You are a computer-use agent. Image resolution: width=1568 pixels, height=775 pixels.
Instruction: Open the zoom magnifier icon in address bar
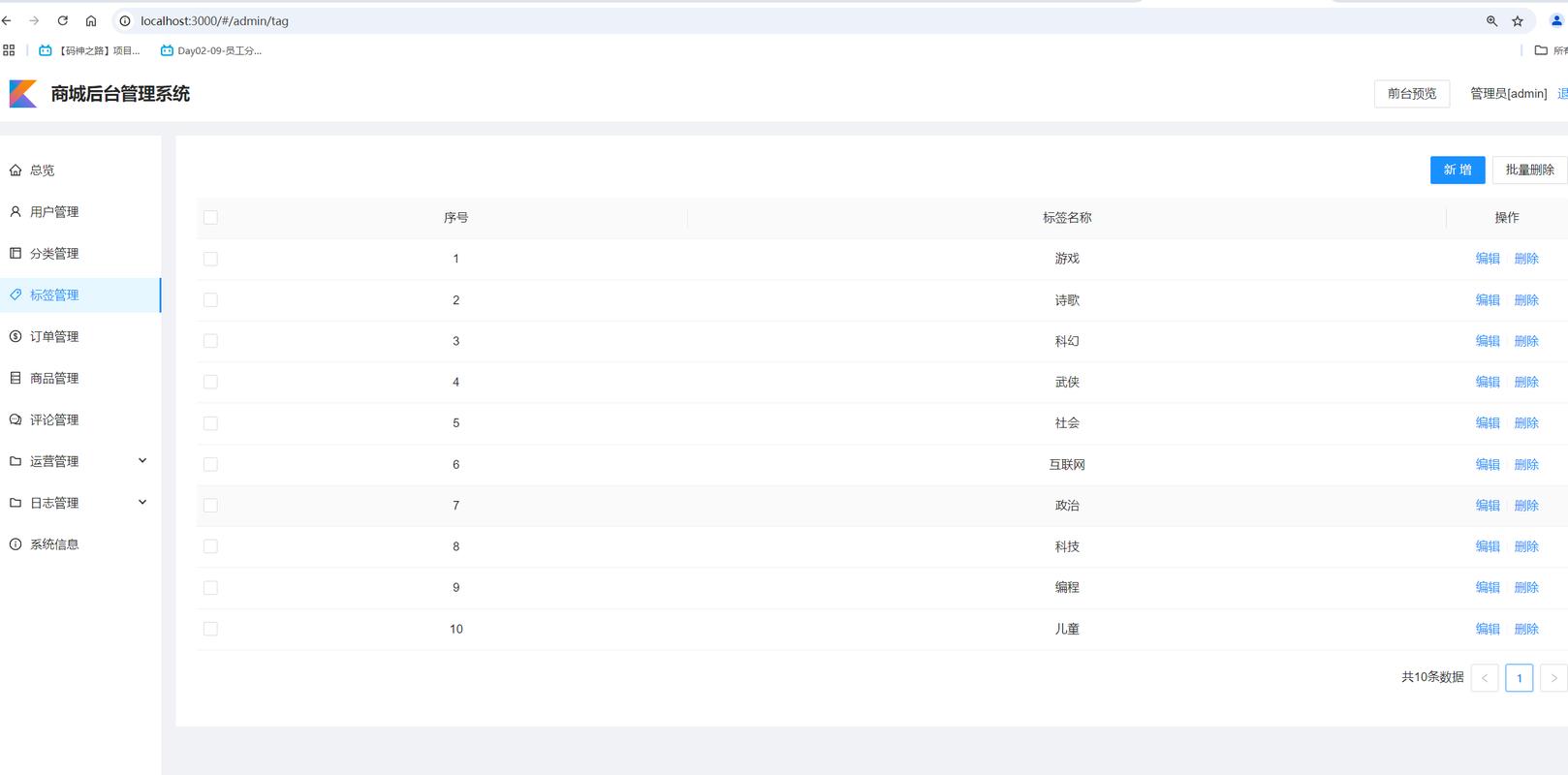1491,20
